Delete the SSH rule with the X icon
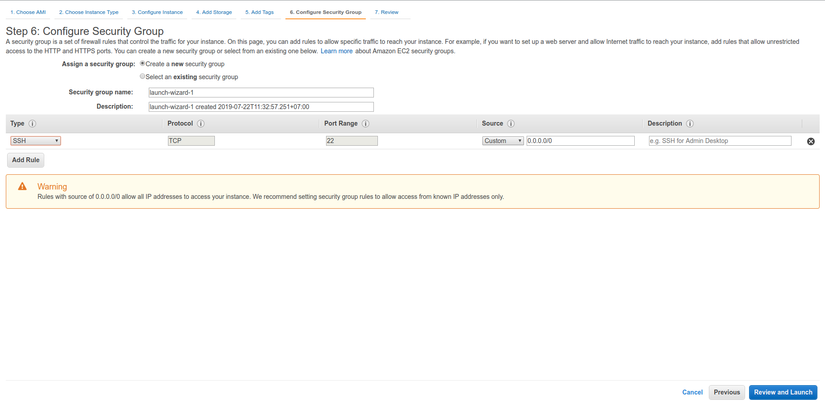Screen dimensions: 825x408 (x=811, y=141)
